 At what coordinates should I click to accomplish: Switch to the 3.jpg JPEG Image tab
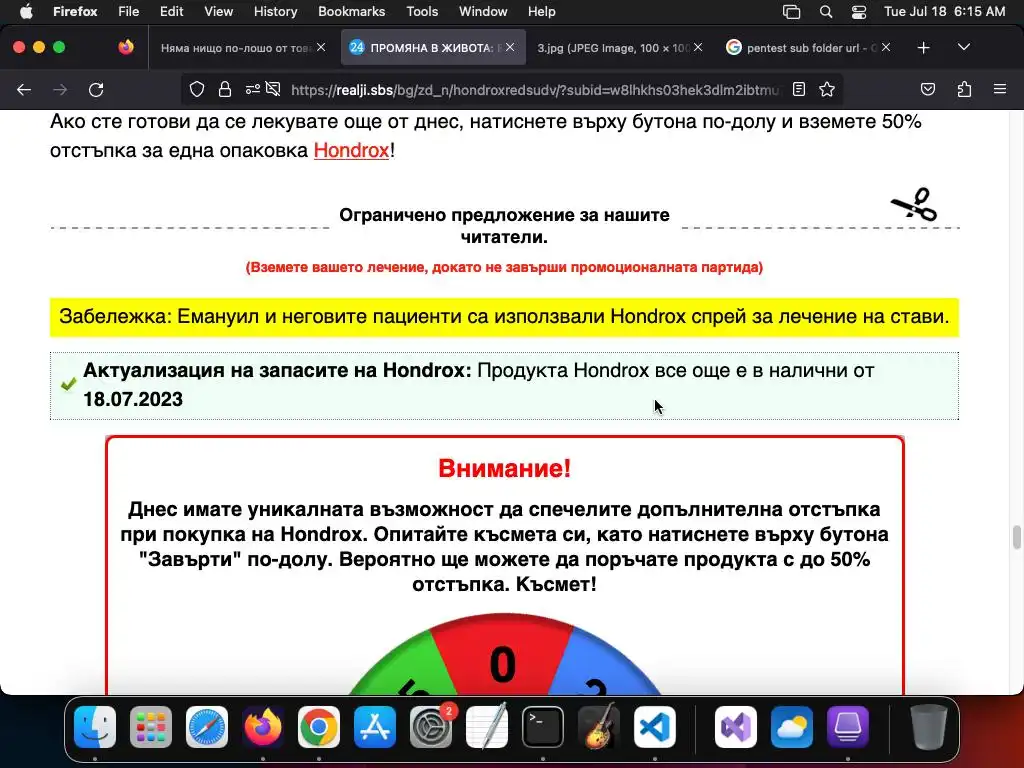click(x=613, y=48)
